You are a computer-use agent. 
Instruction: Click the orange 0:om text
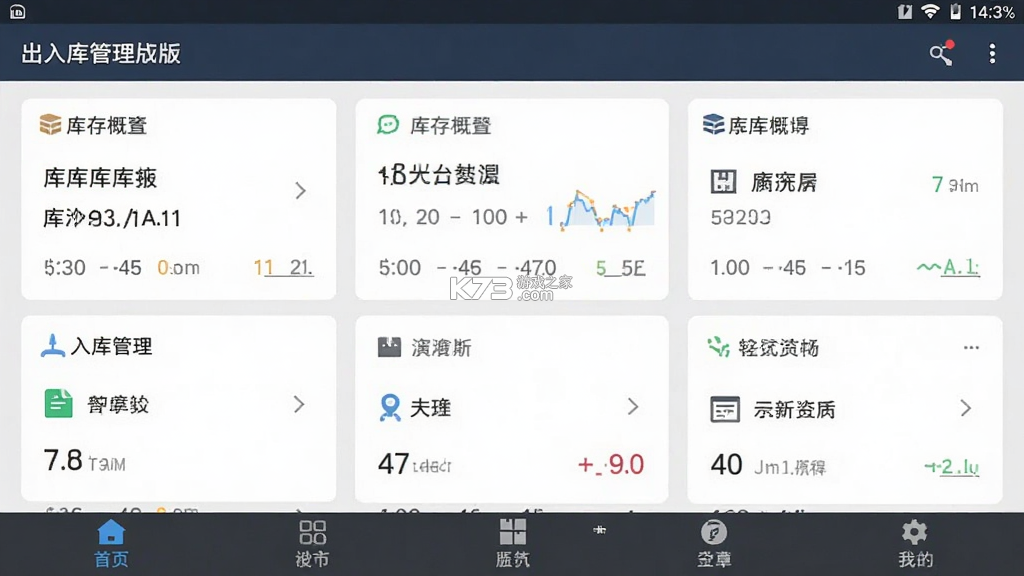pos(178,268)
